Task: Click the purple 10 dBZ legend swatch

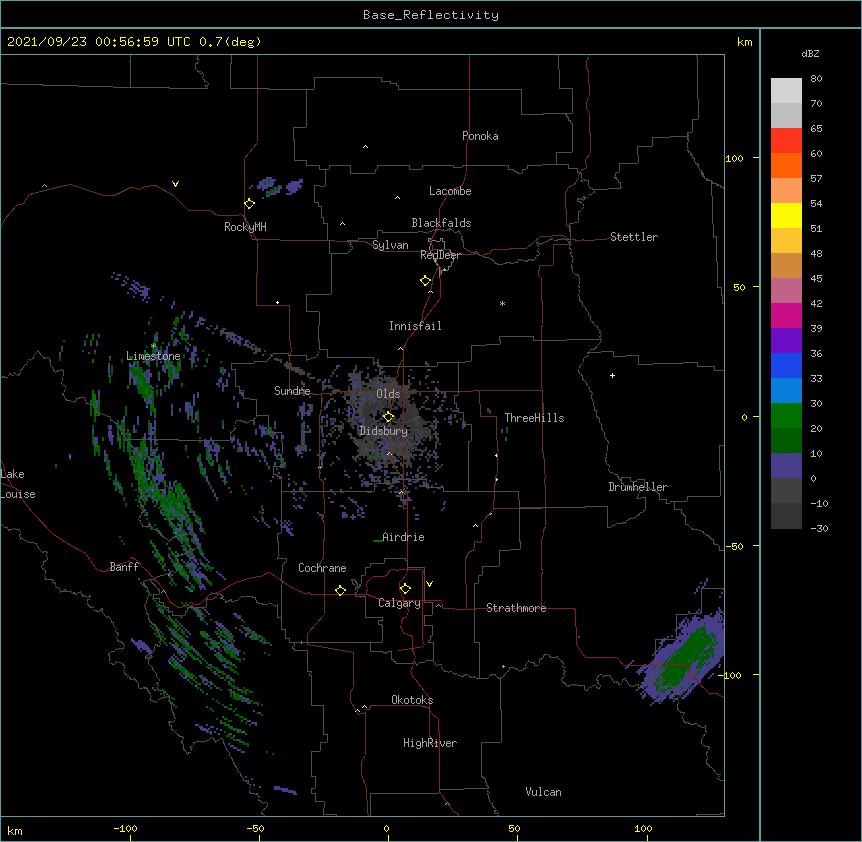Action: (x=786, y=466)
